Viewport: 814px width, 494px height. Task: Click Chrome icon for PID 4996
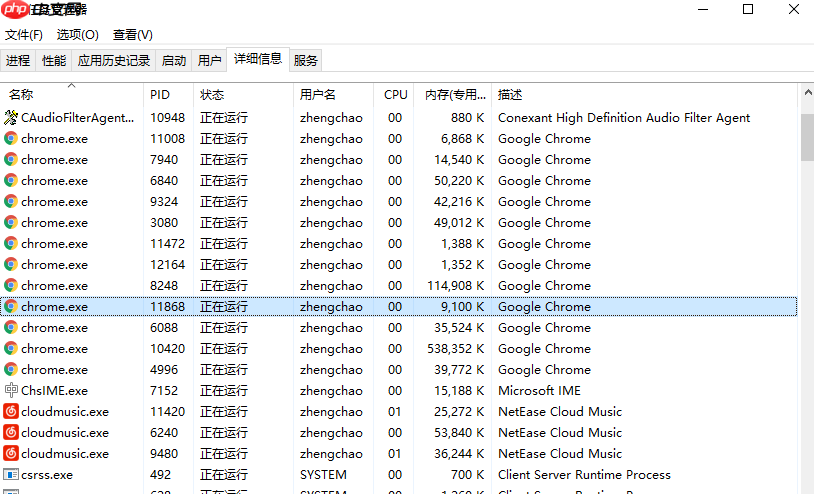click(x=10, y=369)
